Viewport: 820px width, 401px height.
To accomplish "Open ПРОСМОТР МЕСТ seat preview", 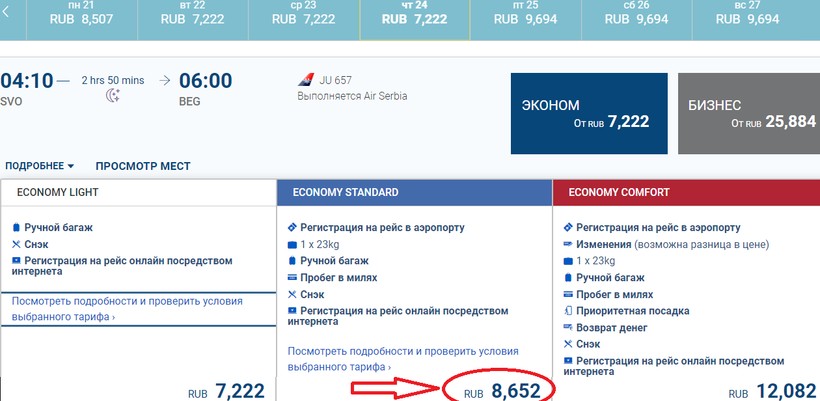I will [143, 166].
